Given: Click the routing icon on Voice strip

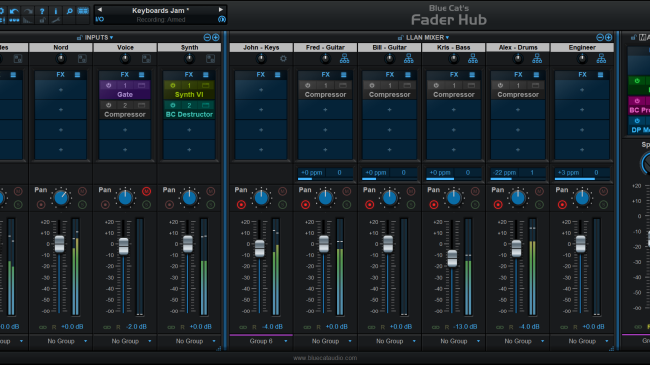Looking at the screenshot, I should [x=146, y=59].
